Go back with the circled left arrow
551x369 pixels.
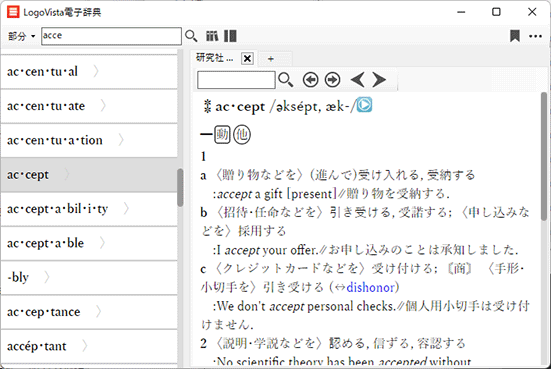[x=311, y=80]
